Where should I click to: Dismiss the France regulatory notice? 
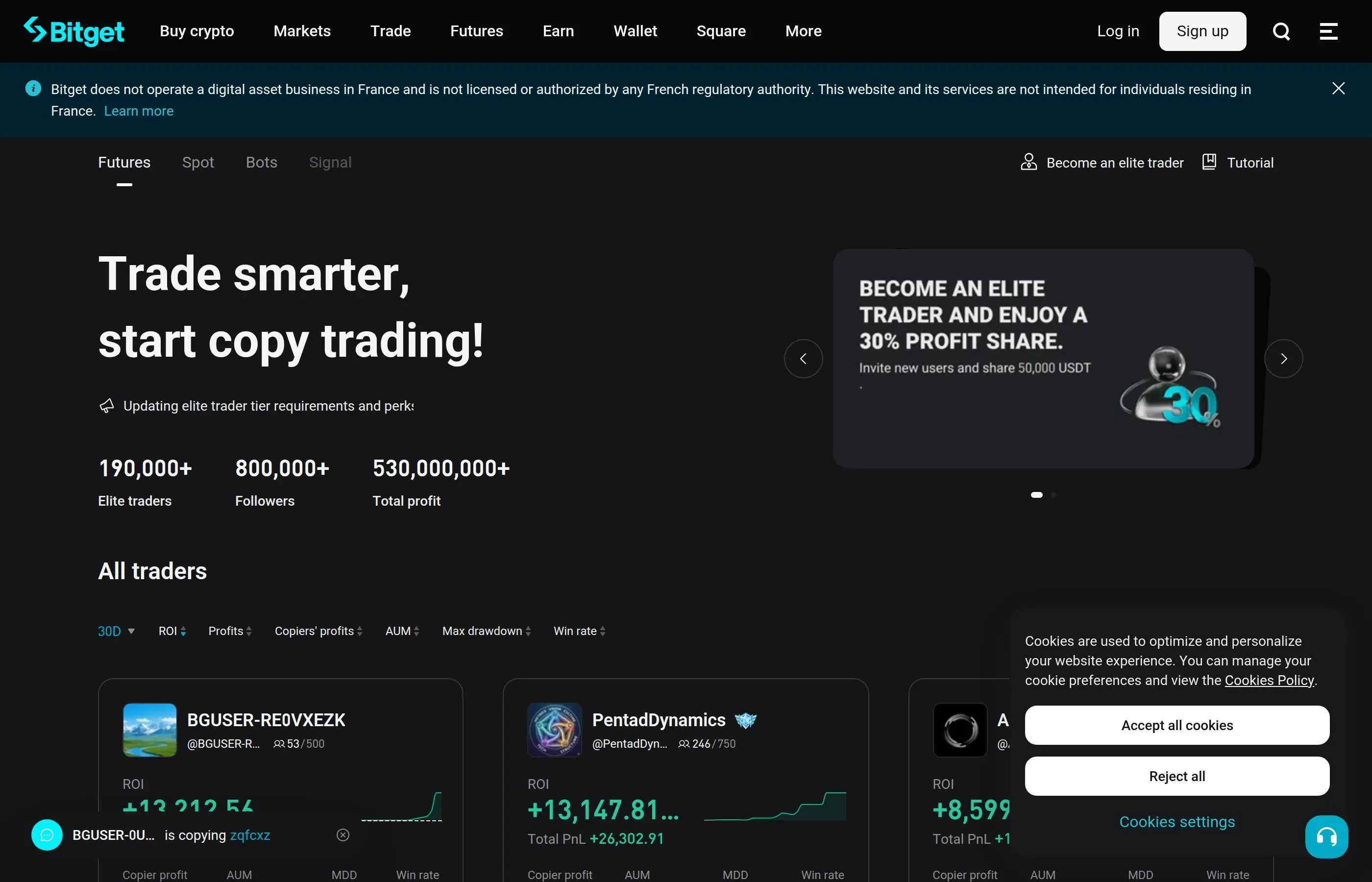(1338, 88)
